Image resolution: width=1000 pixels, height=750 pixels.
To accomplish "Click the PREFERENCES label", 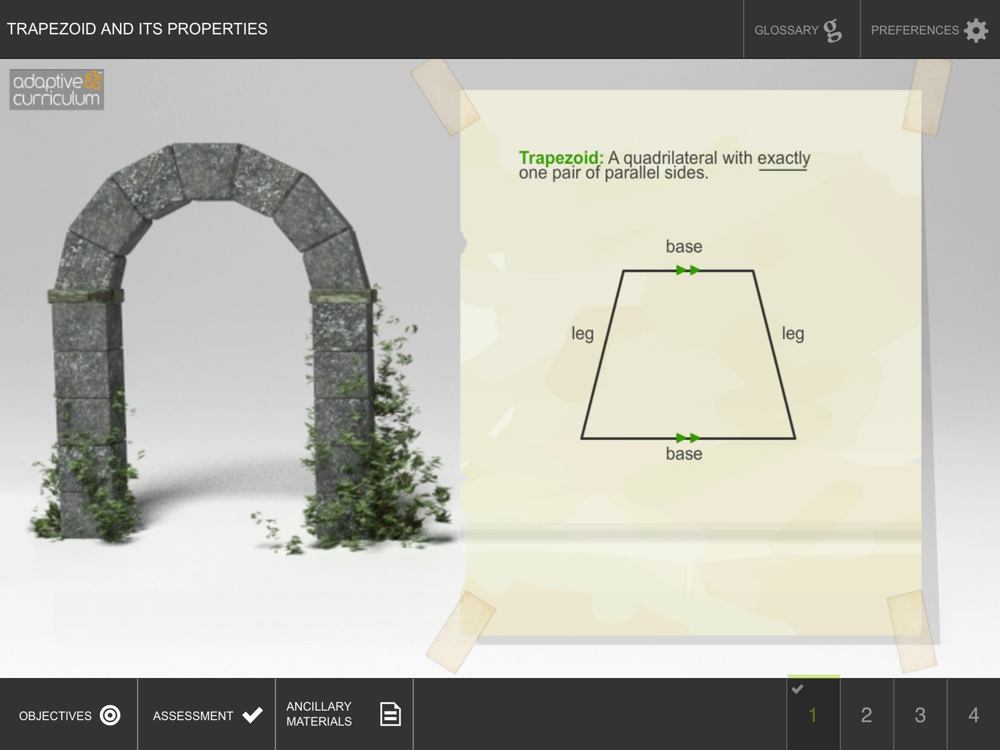I will point(915,30).
